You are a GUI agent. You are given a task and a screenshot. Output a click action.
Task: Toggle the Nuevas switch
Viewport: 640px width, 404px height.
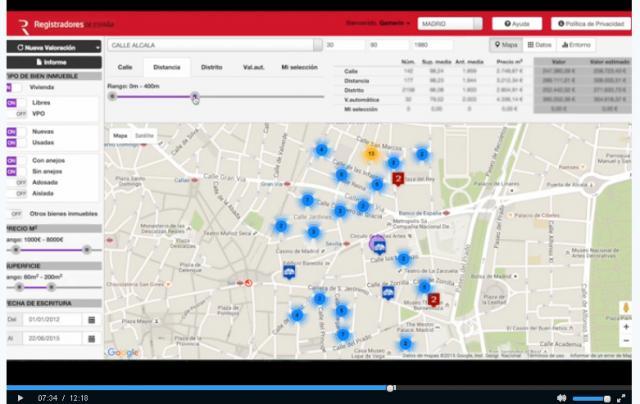click(x=16, y=132)
